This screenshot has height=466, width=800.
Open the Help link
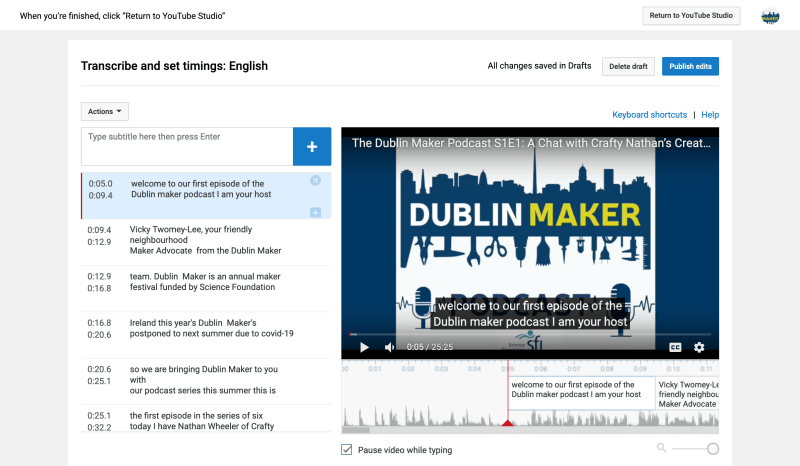710,115
